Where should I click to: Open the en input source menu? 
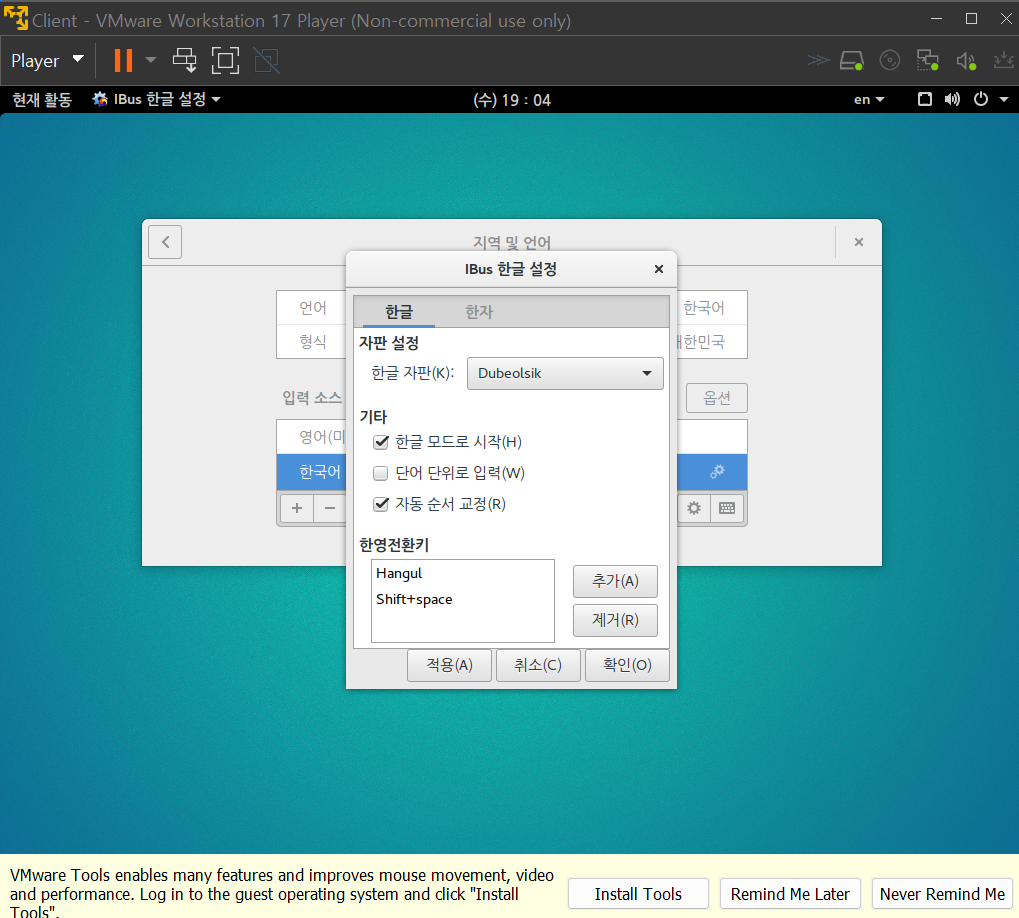[869, 99]
